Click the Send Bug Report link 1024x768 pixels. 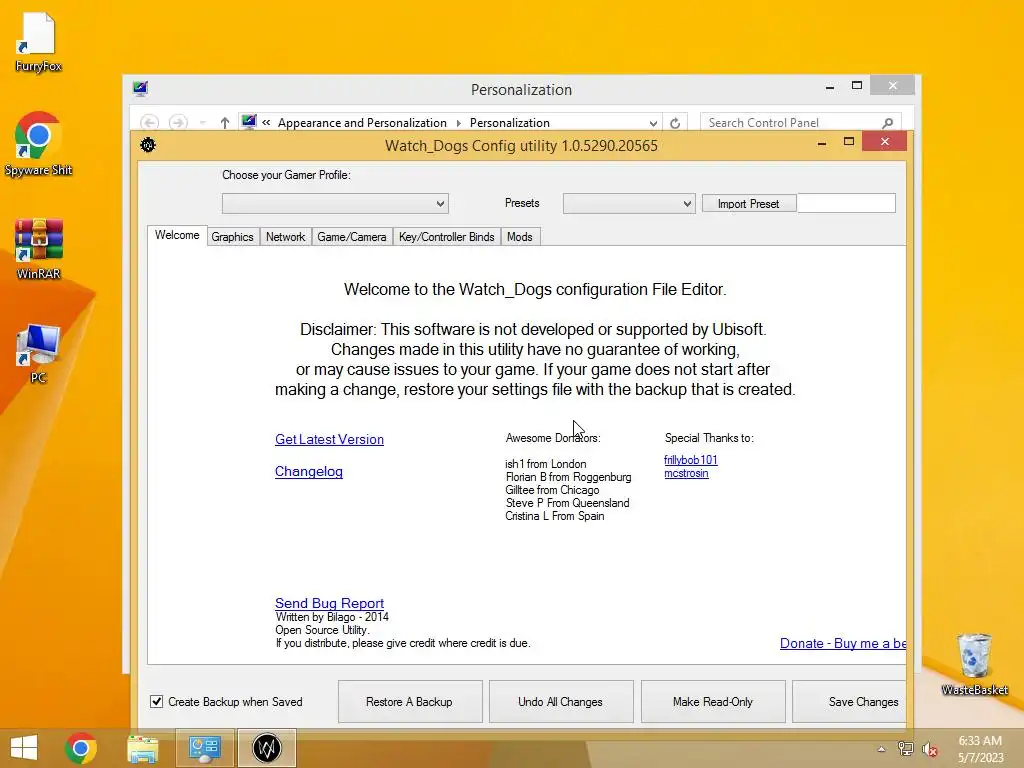point(329,603)
